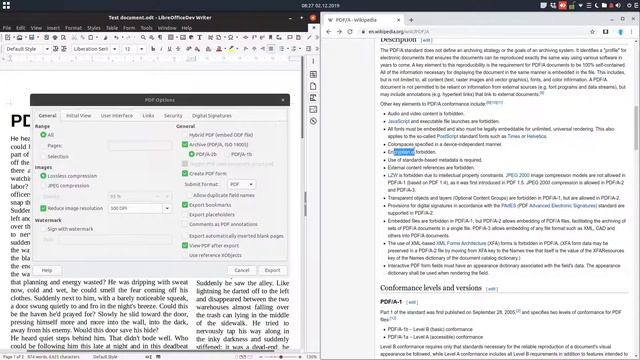
Task: Open Find & Replace magnifier icon
Action: point(143,38)
